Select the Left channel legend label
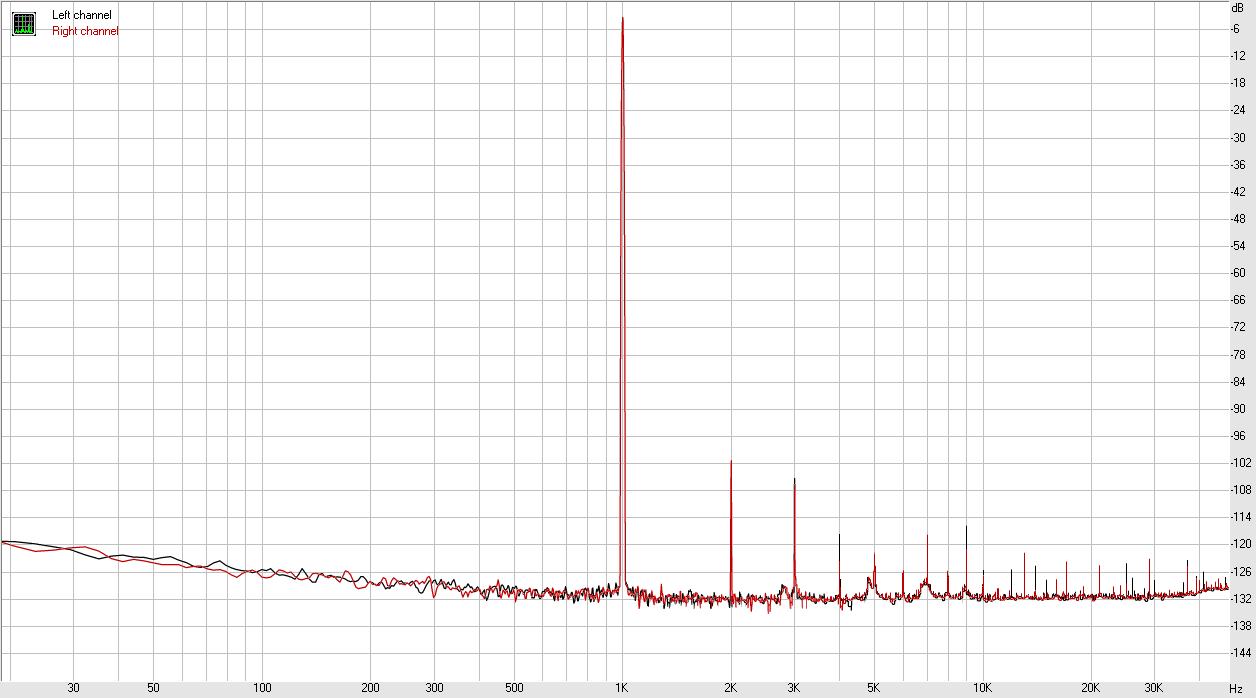This screenshot has width=1256, height=698. 82,15
